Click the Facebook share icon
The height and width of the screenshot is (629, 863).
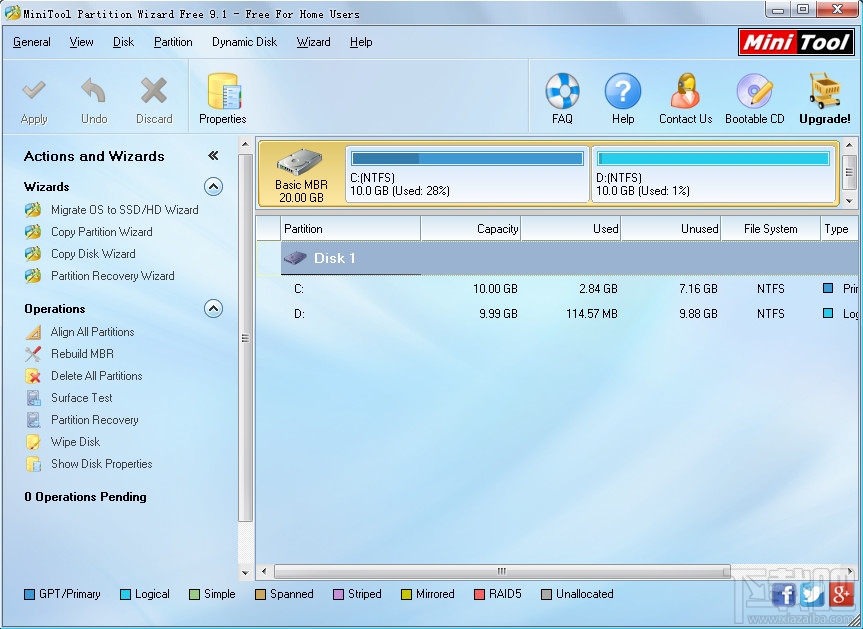click(x=784, y=595)
